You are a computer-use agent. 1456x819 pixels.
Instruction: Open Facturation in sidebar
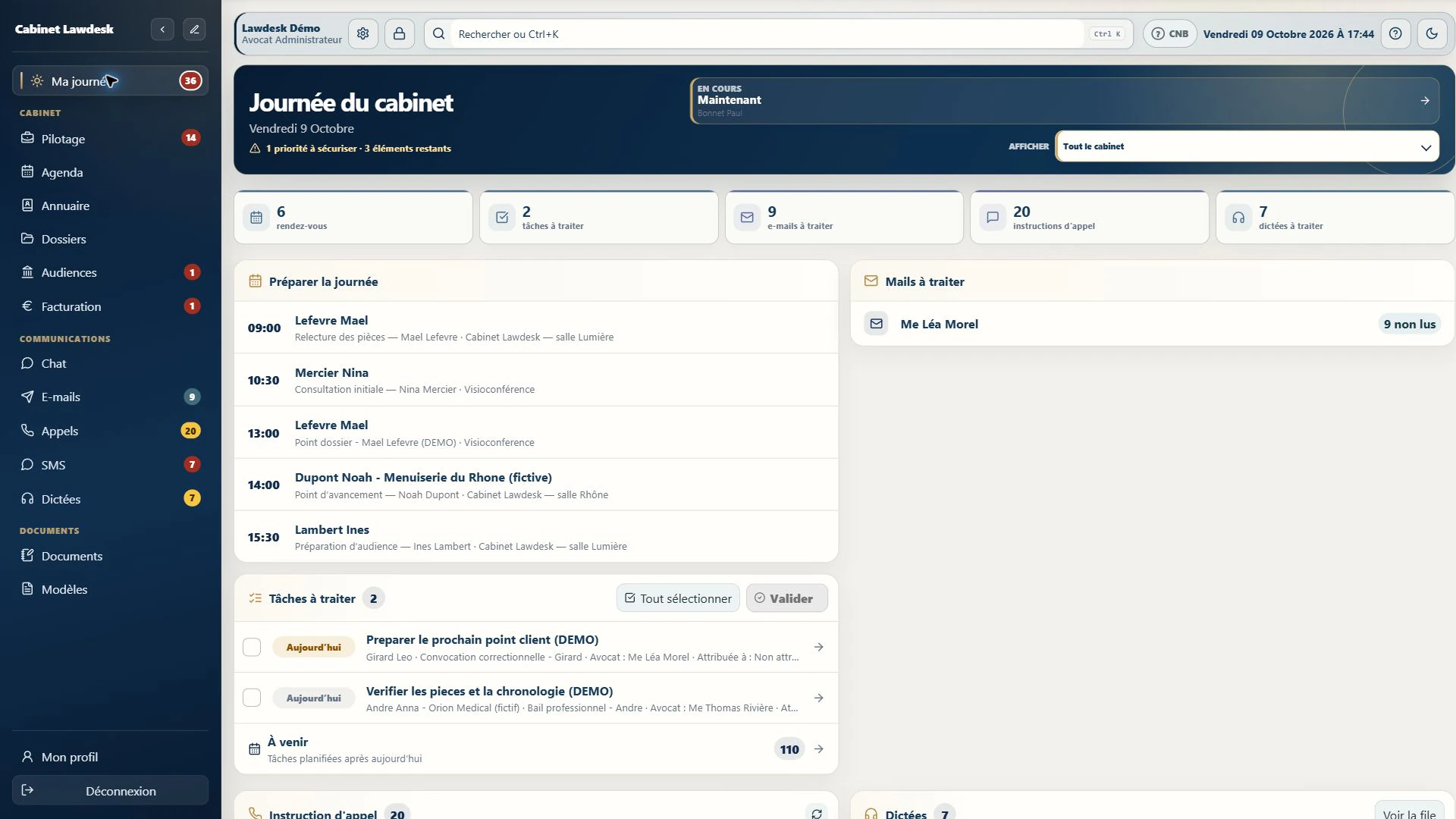coord(110,306)
